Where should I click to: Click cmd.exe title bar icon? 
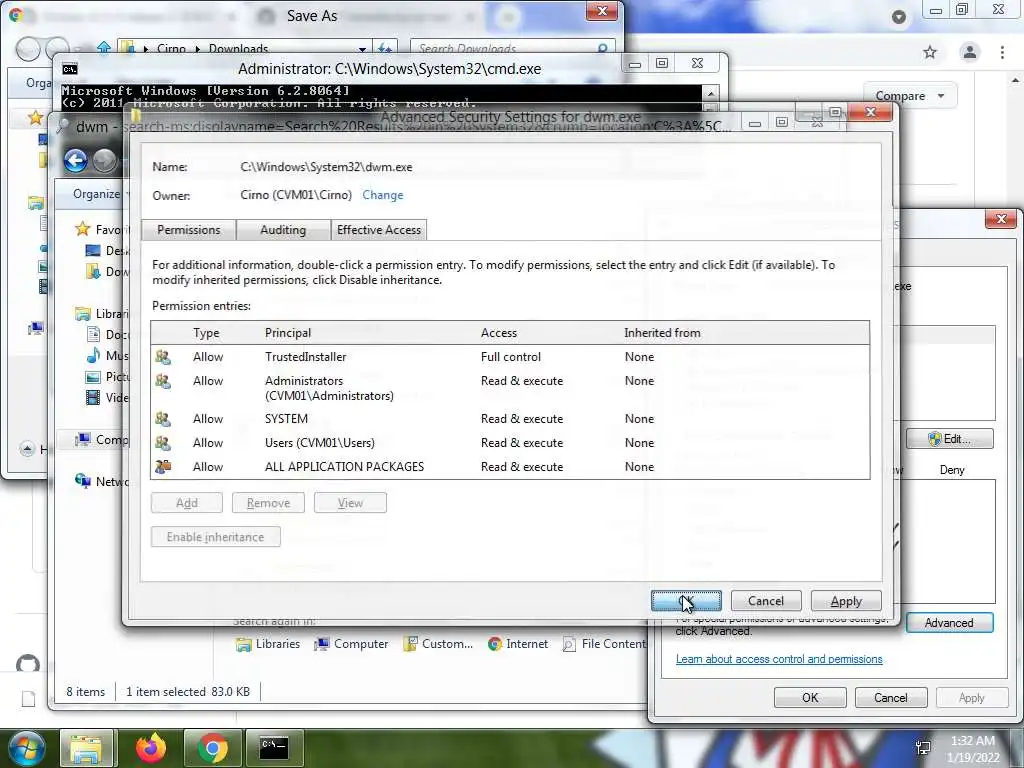click(69, 69)
